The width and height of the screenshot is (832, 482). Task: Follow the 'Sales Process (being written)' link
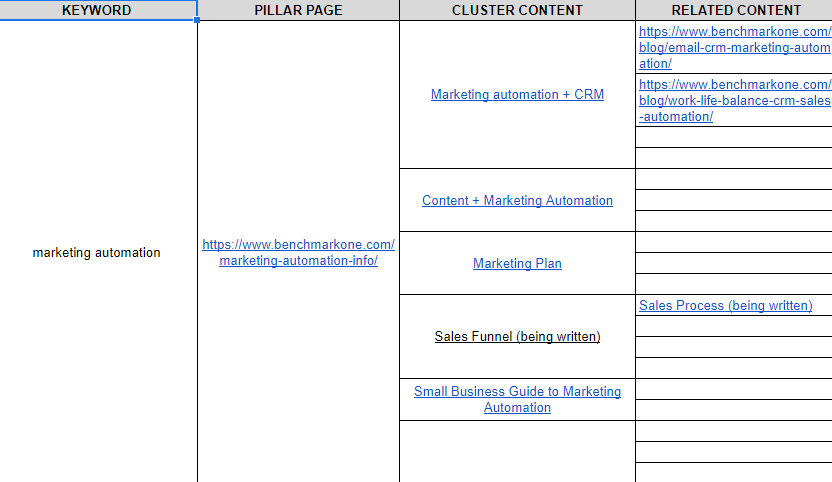(725, 306)
